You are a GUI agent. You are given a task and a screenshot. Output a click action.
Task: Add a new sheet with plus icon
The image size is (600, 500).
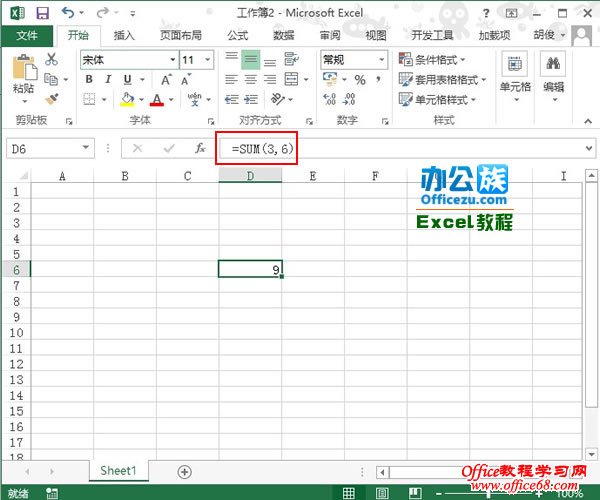[x=184, y=471]
